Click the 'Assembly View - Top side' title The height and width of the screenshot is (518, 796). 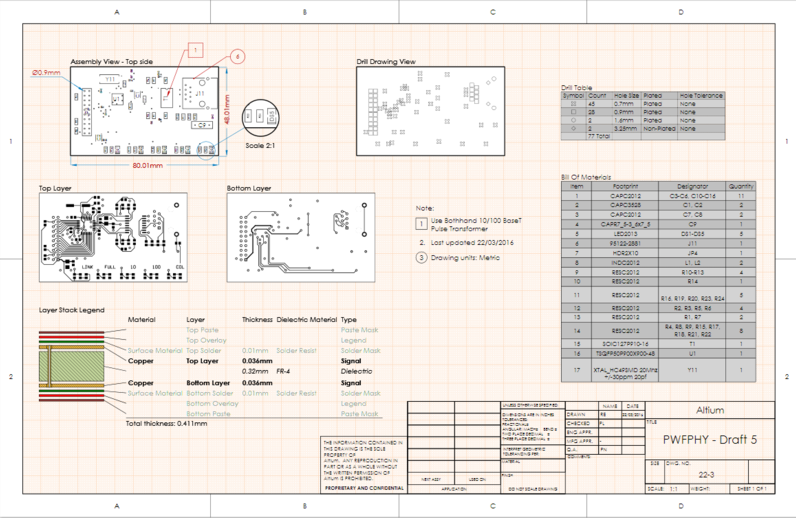coord(112,61)
